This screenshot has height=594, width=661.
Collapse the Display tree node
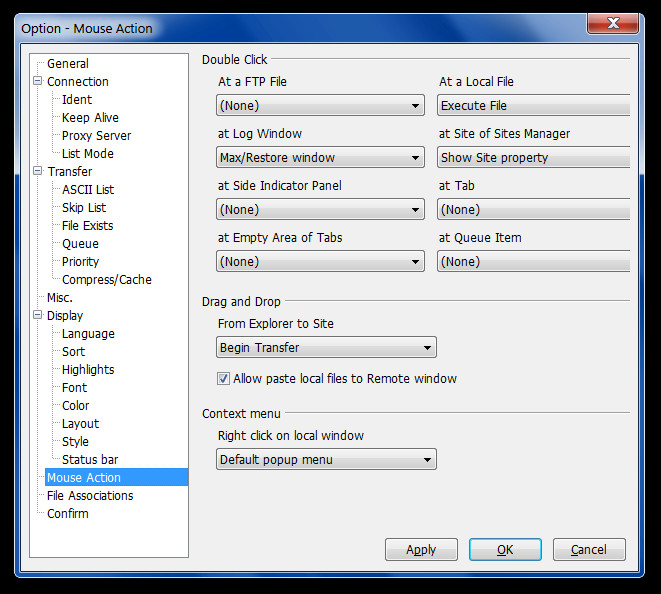[38, 316]
